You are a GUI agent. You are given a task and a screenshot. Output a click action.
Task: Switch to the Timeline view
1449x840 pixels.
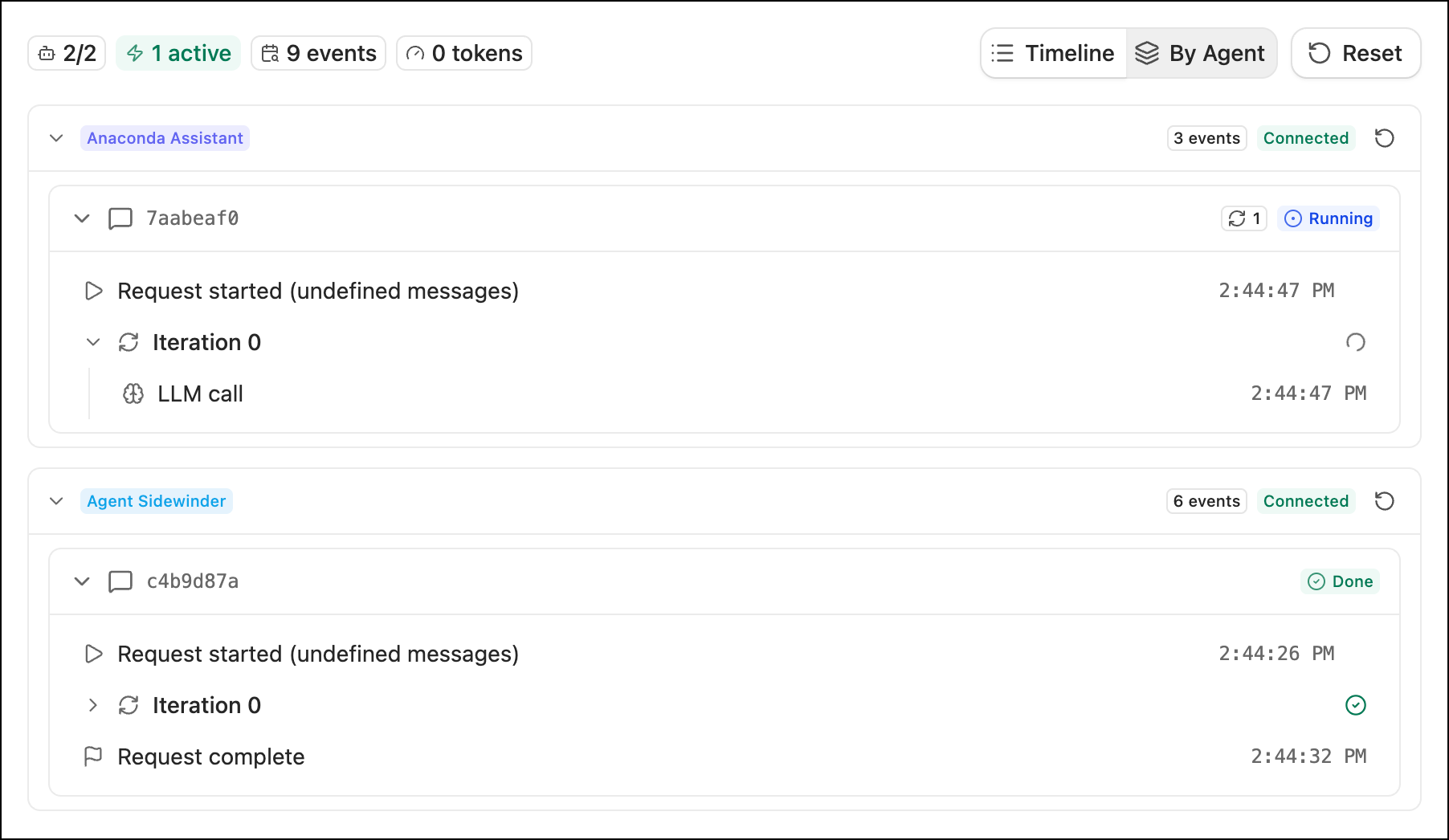(1054, 53)
